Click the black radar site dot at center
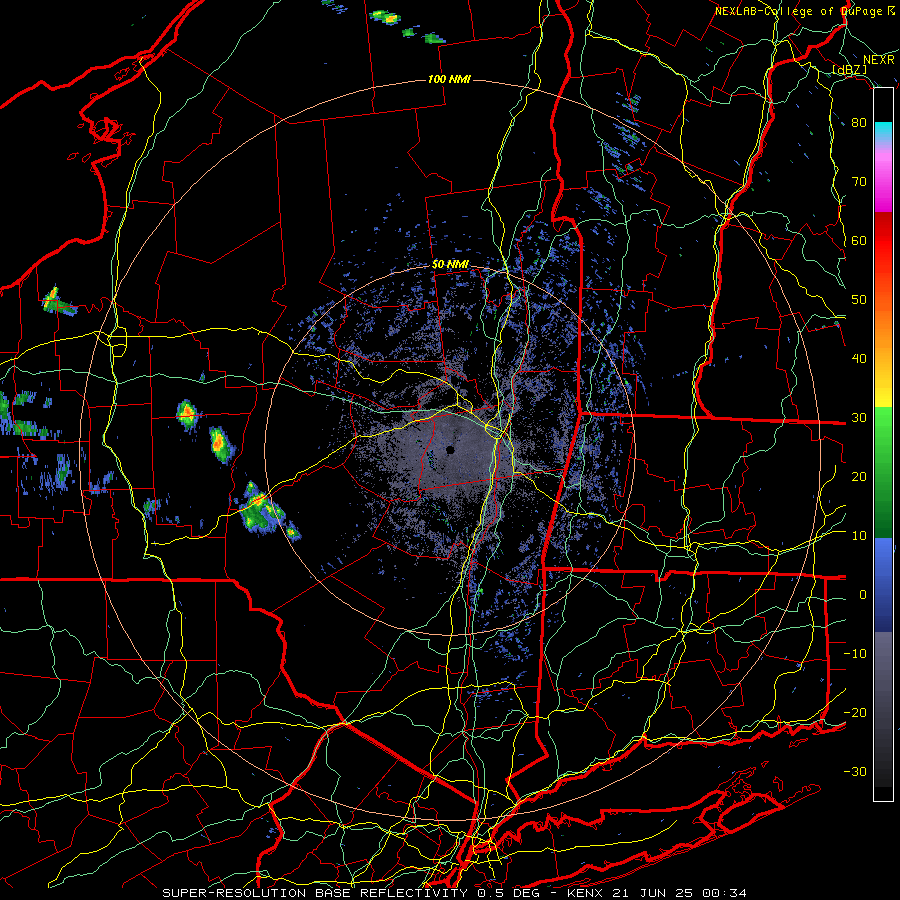Screen dimensions: 900x900 click(x=451, y=450)
